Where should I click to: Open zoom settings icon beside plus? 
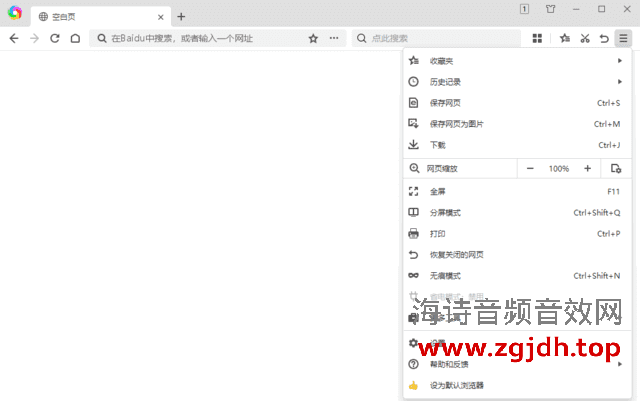click(616, 168)
